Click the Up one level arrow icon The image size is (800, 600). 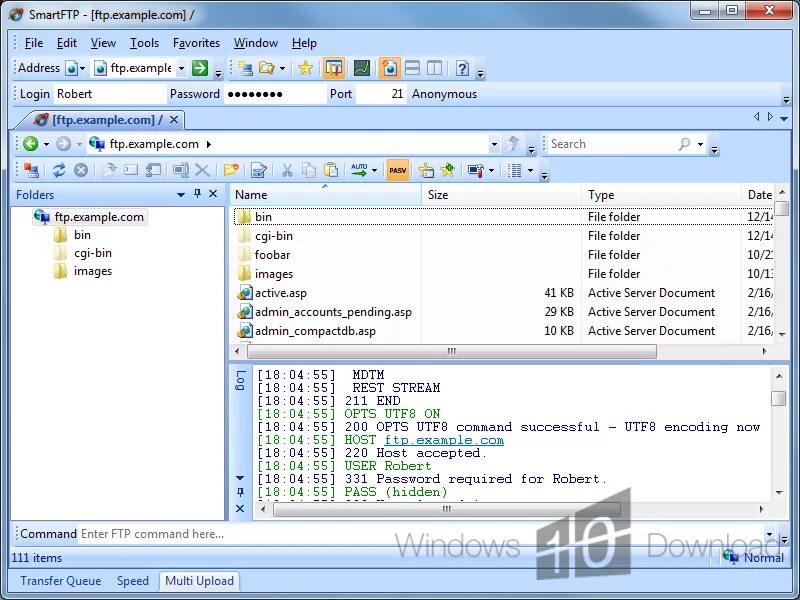512,144
